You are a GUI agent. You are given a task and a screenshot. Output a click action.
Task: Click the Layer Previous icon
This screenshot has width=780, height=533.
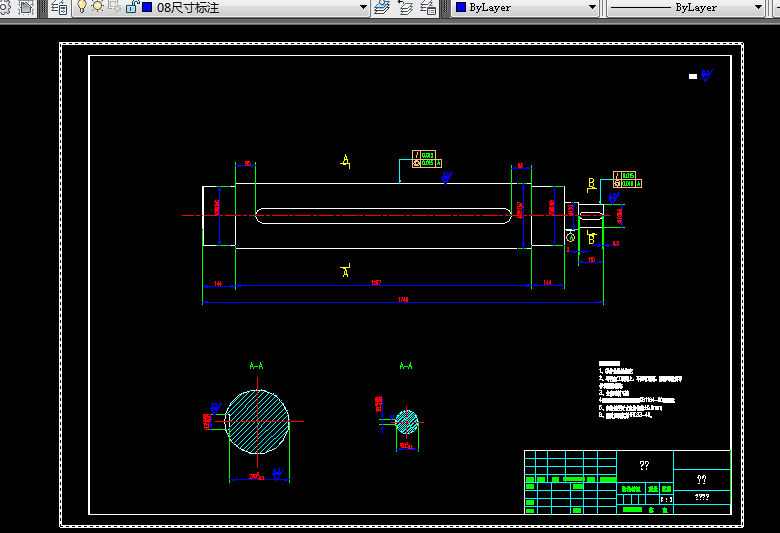(x=406, y=7)
